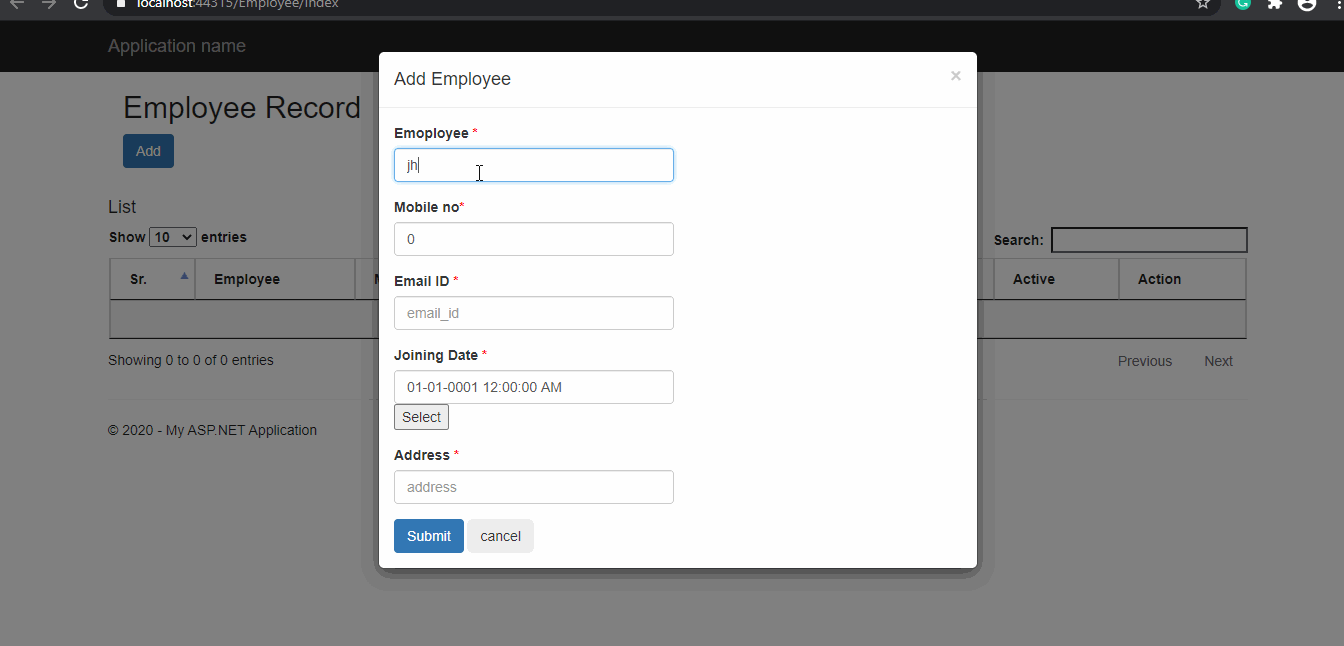Toggle the Sr. column sort order
Screen dimensions: 1344x646
[152, 278]
